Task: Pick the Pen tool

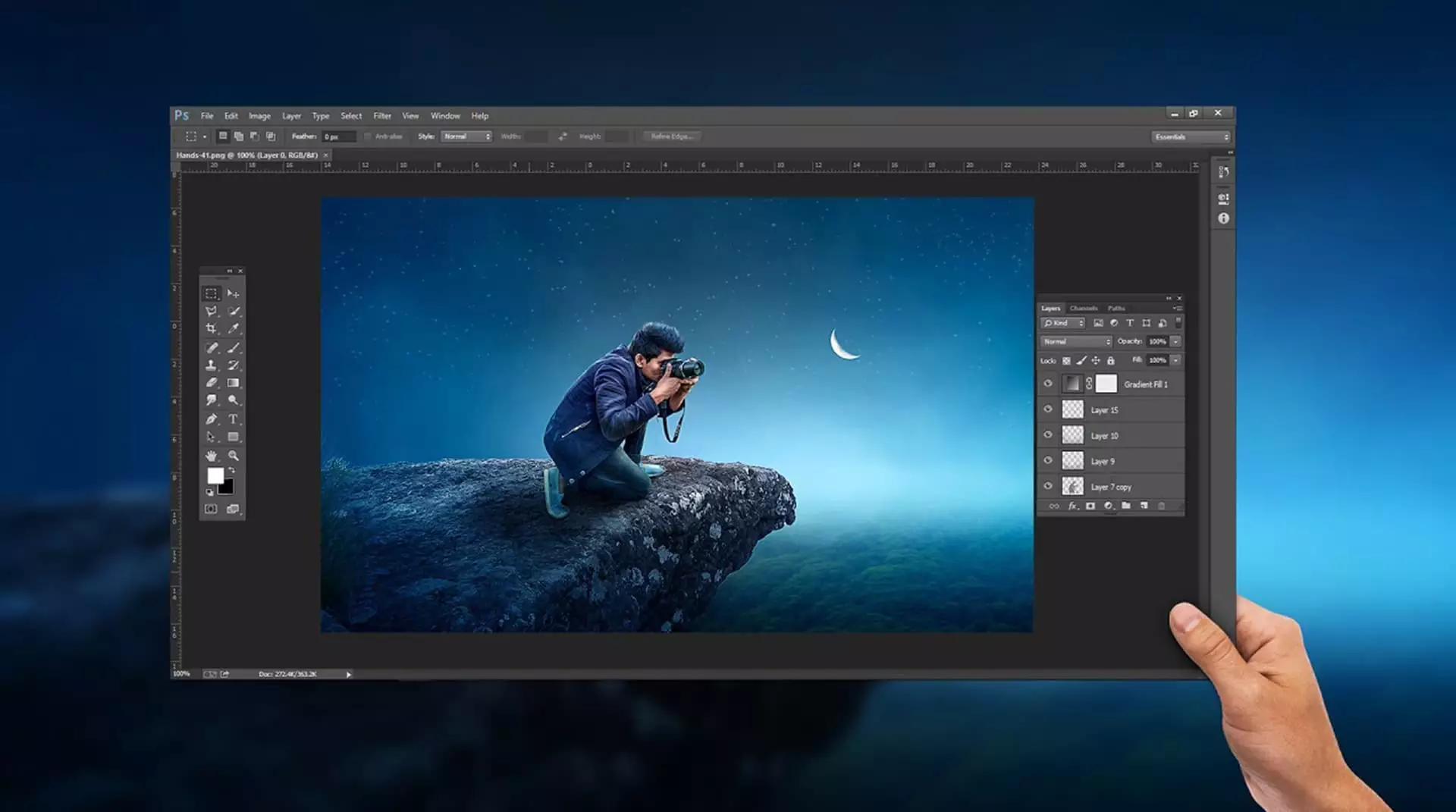Action: tap(212, 419)
